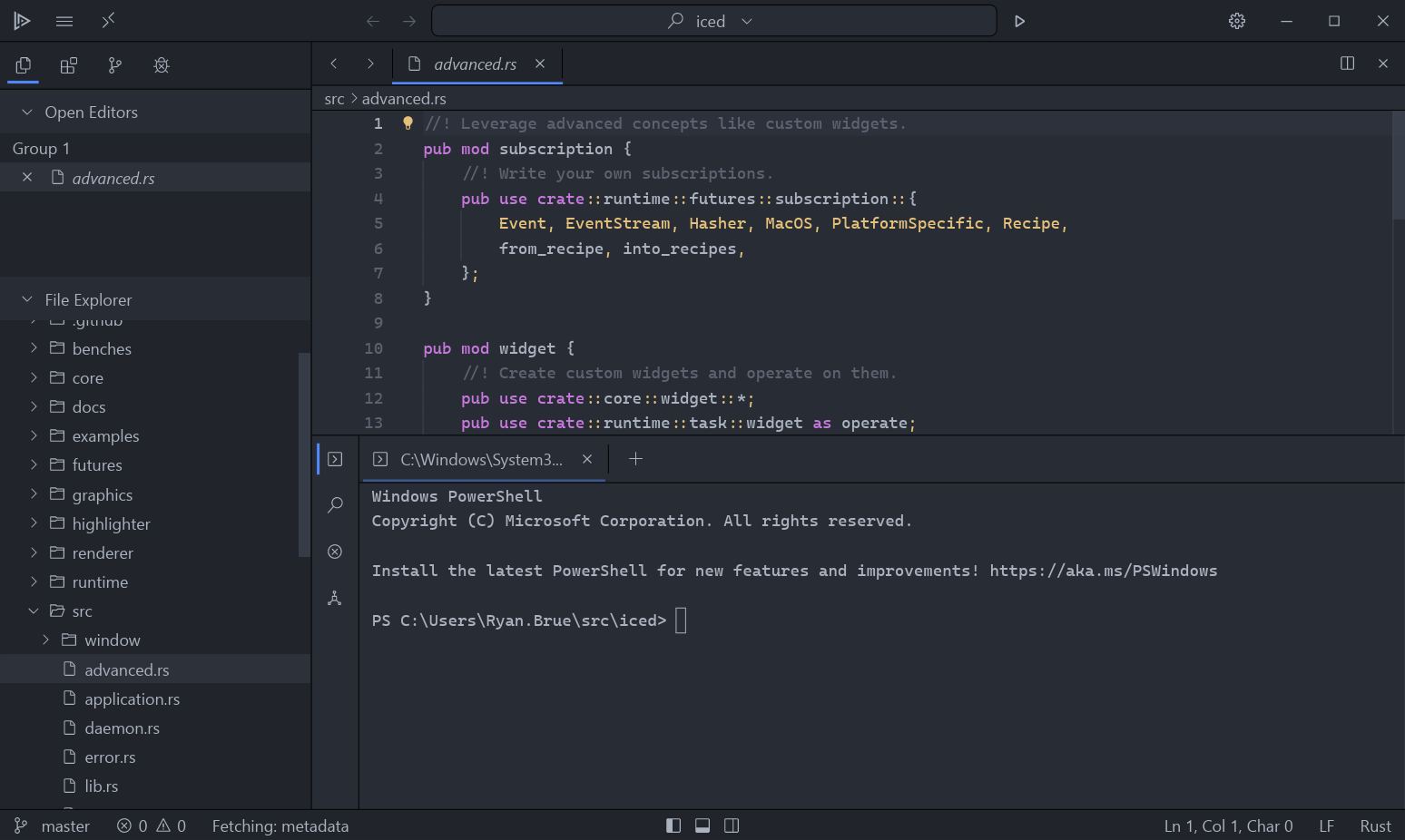Change LF line ending in status bar

click(1326, 825)
